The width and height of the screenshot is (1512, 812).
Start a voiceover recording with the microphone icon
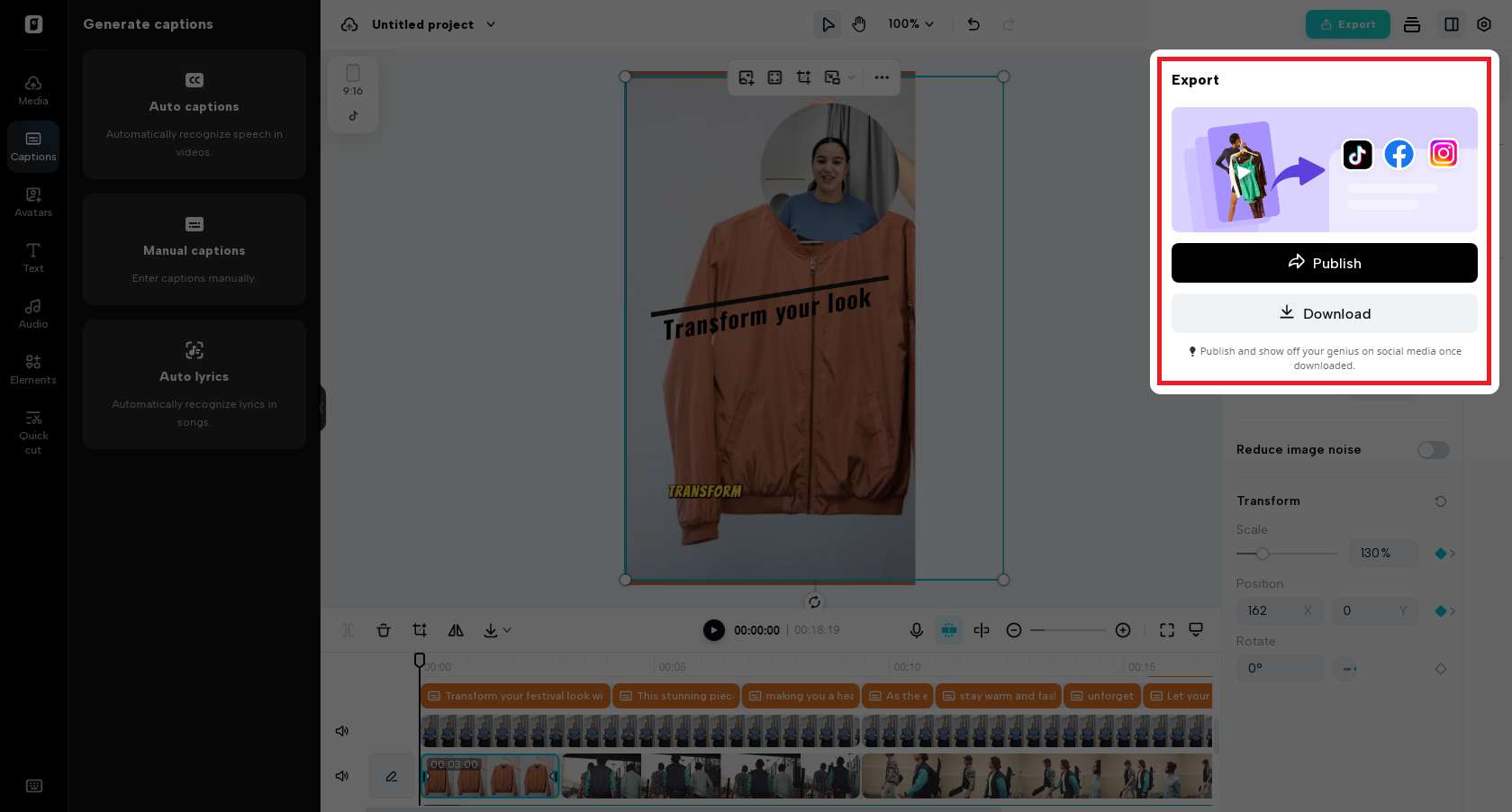pyautogui.click(x=917, y=630)
